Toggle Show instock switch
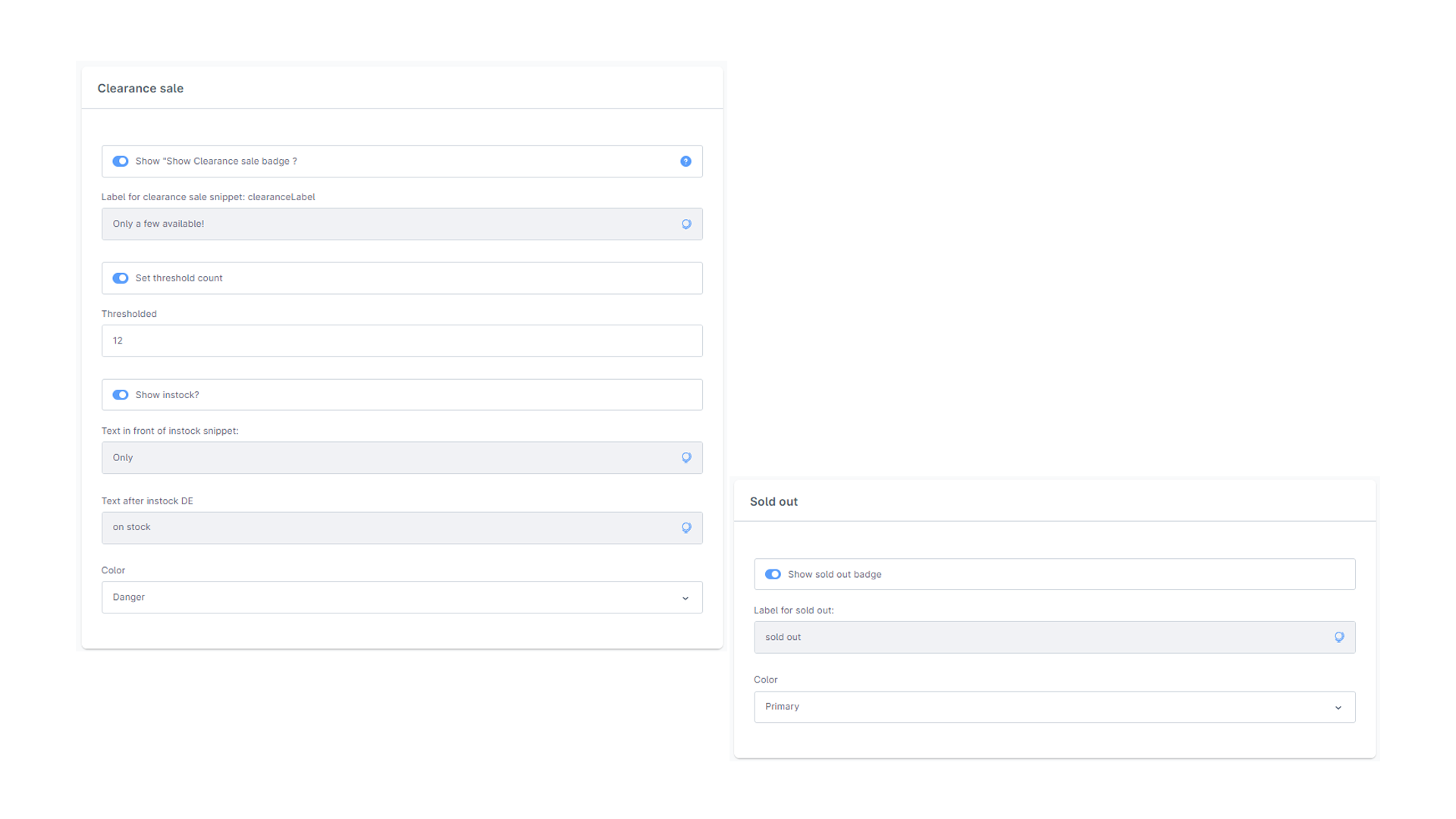1456x819 pixels. click(x=121, y=395)
